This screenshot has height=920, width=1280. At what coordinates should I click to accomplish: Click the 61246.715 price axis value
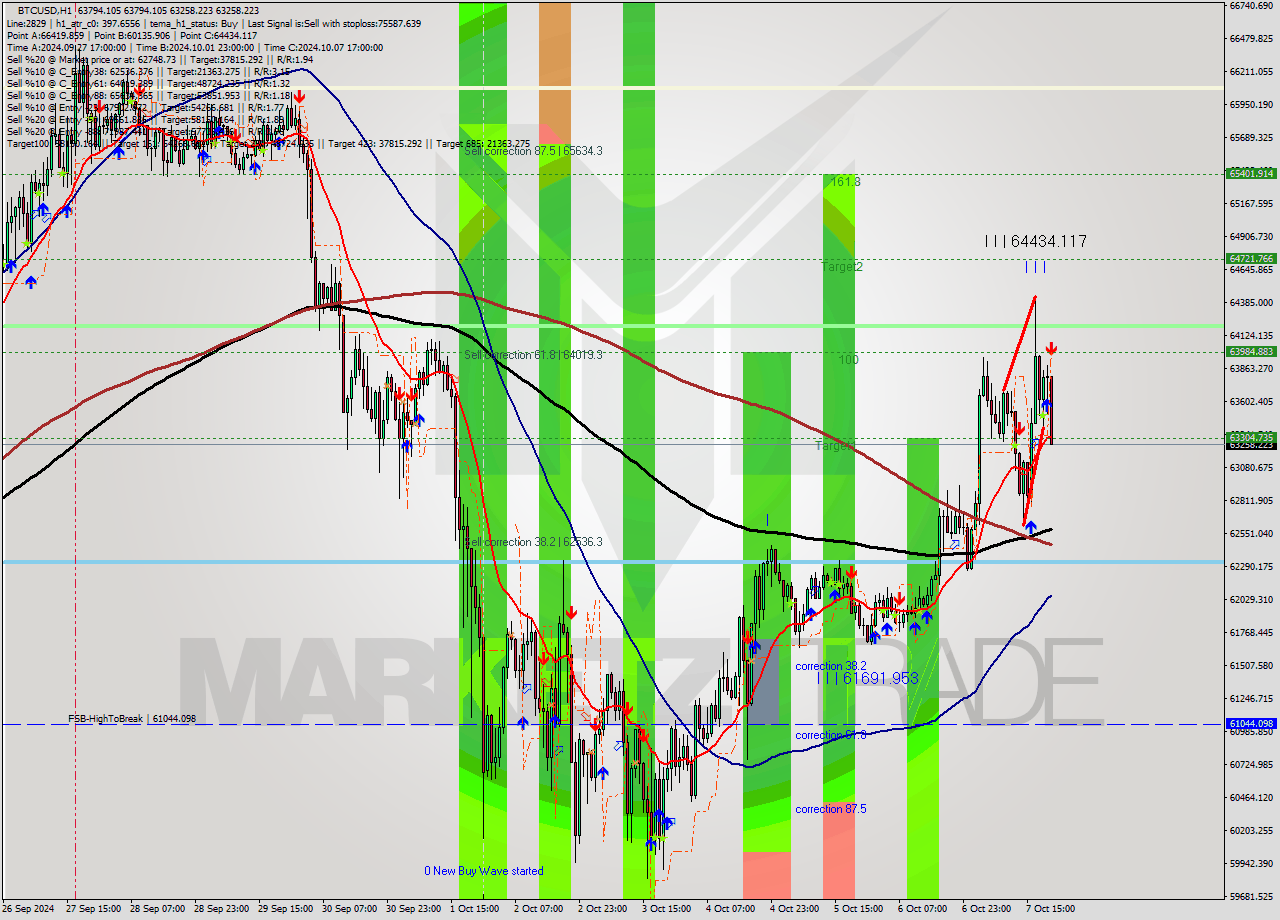point(1250,699)
